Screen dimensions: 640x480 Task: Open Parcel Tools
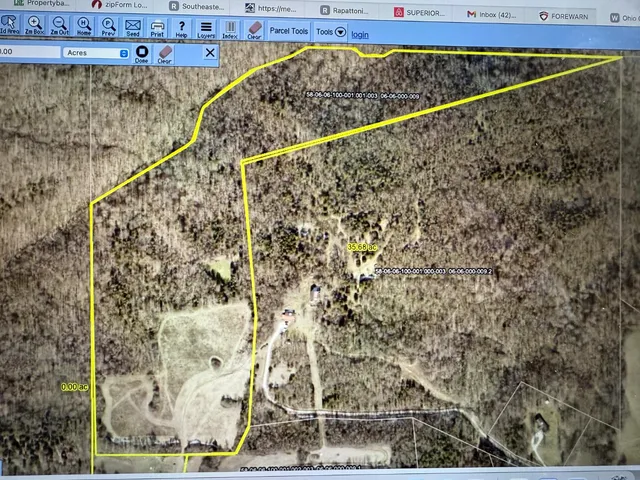[289, 31]
